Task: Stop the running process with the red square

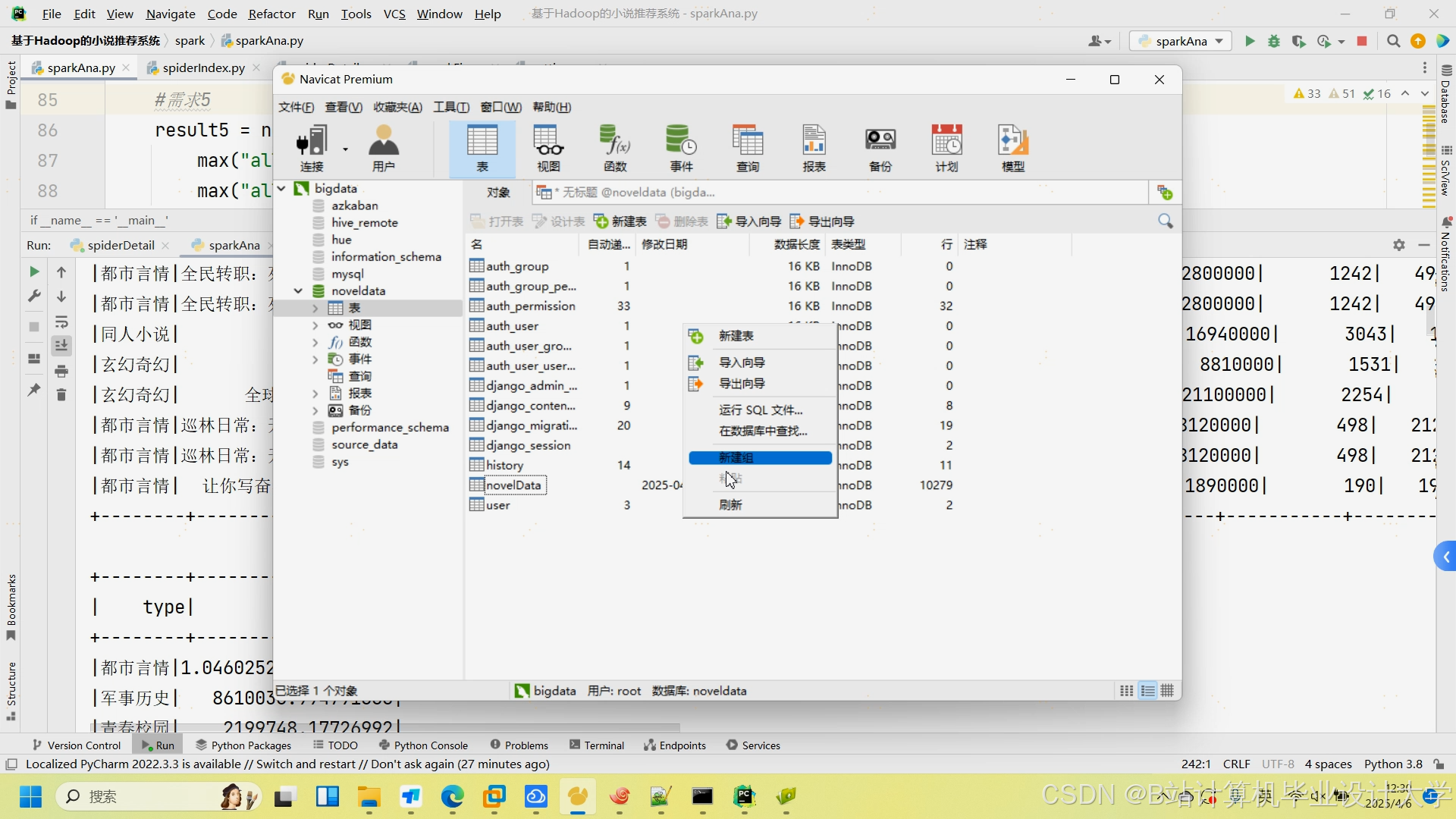Action: [x=1363, y=42]
